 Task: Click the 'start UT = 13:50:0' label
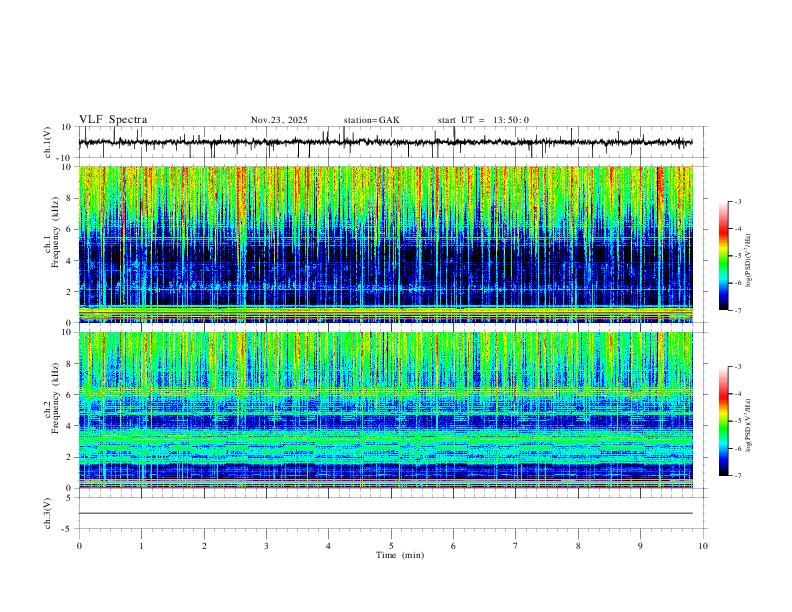click(x=483, y=120)
